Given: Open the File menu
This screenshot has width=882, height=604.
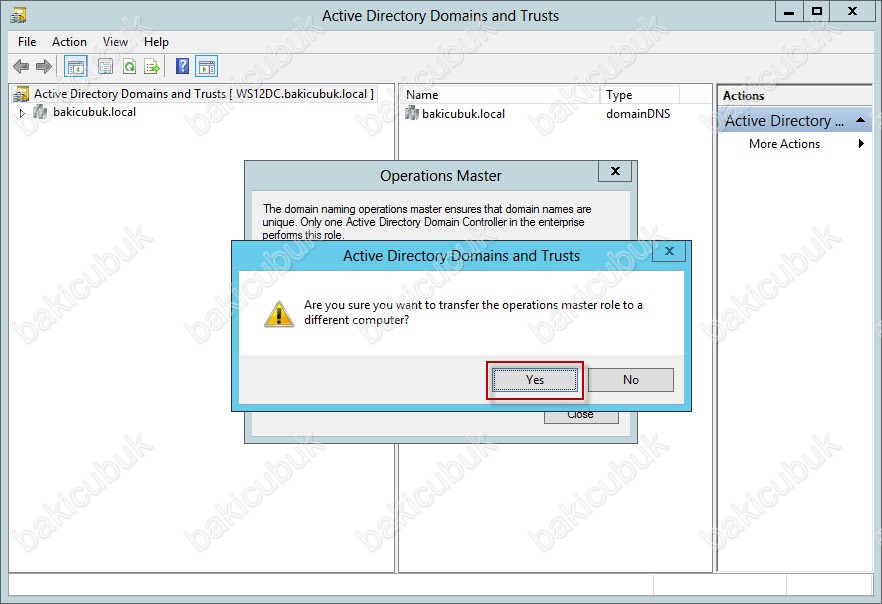Looking at the screenshot, I should (x=27, y=42).
